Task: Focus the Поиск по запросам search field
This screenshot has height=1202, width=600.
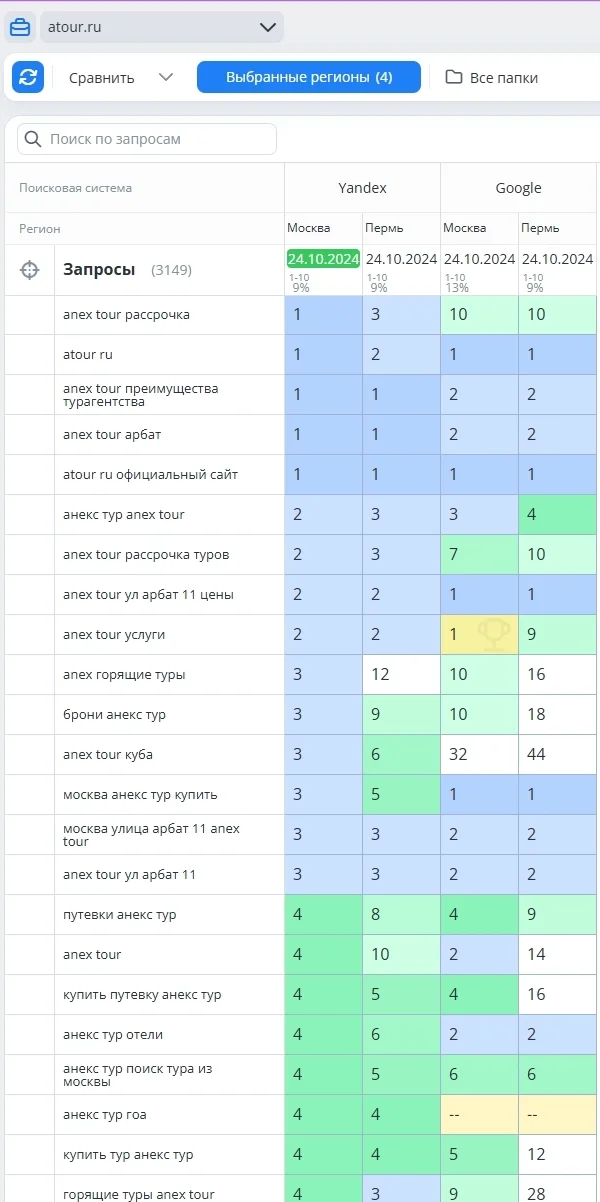Action: (158, 139)
